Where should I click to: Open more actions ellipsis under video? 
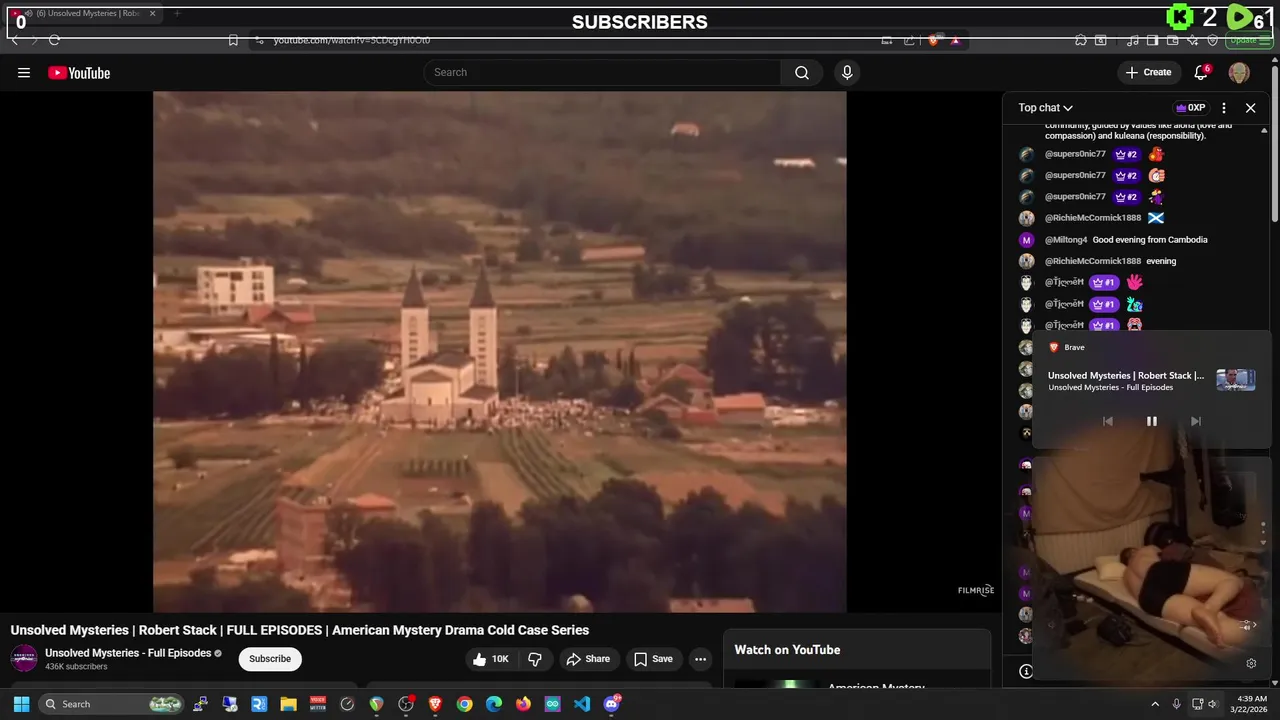(700, 659)
